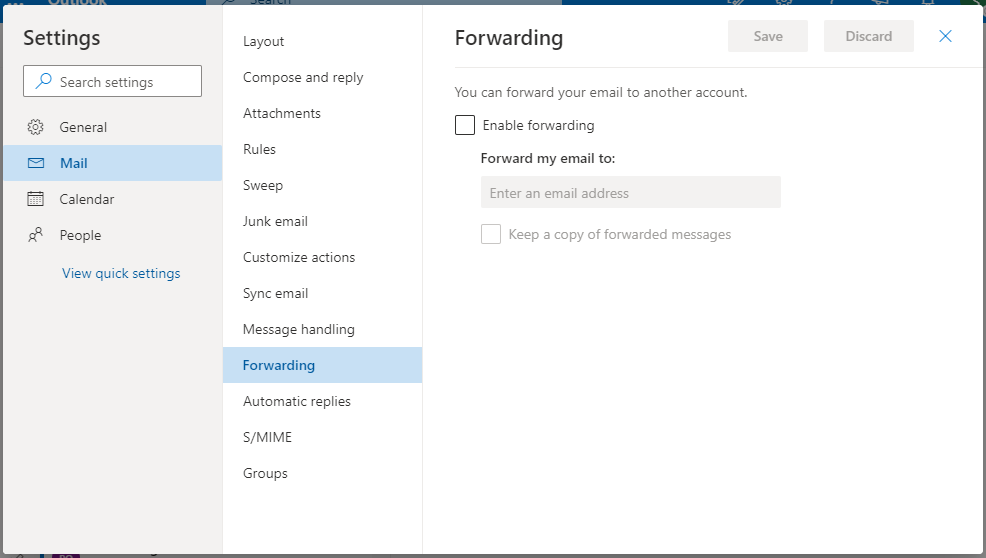
Task: Click the Save button
Action: tap(768, 36)
